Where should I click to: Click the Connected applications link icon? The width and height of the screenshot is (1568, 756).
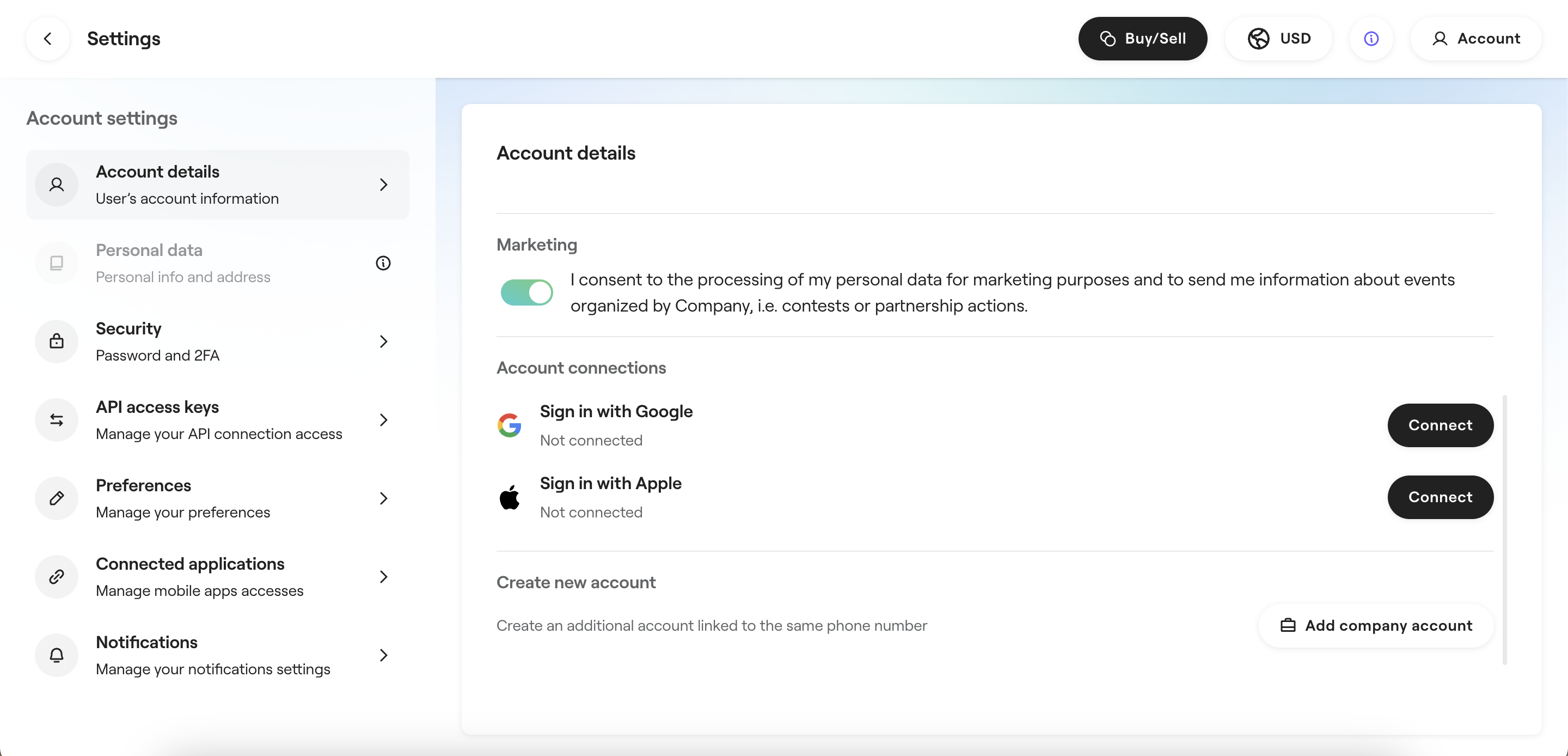tap(57, 576)
